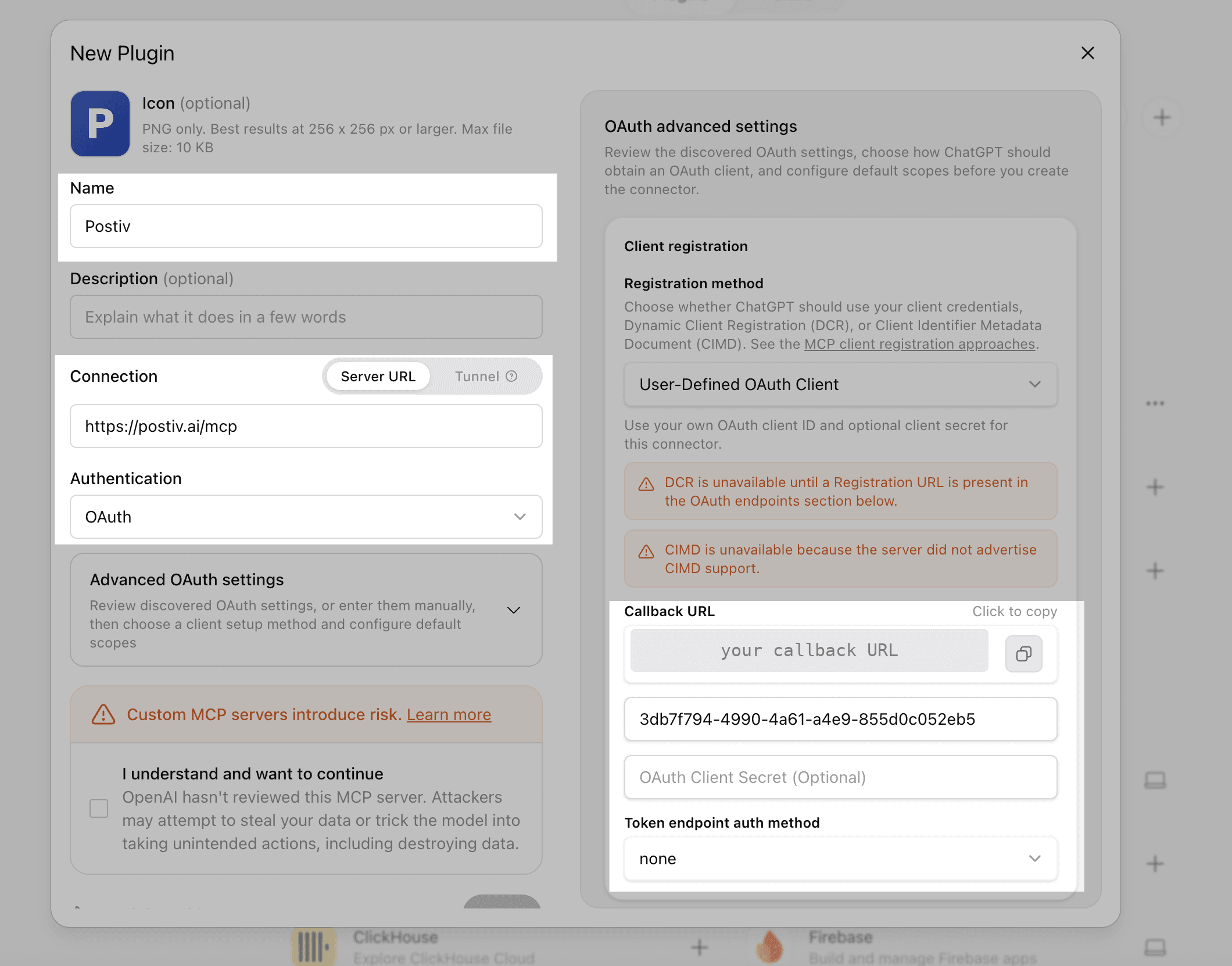
Task: Open the Token endpoint auth method dropdown
Action: click(840, 858)
